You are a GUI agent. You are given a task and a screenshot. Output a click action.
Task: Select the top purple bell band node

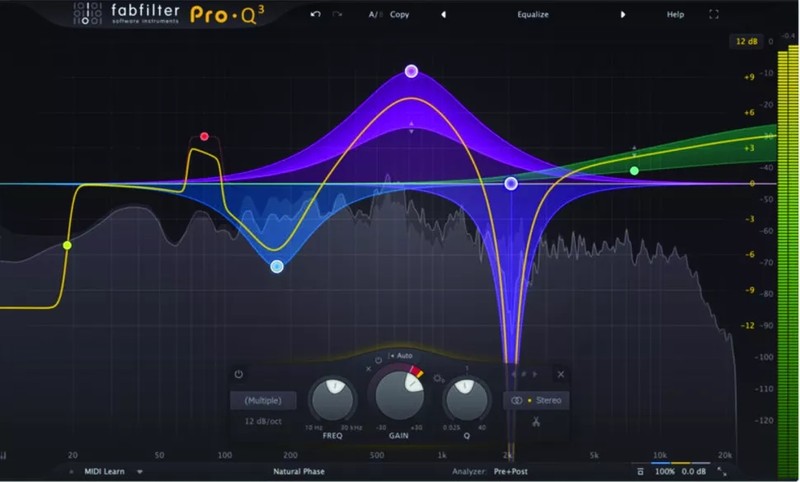[x=411, y=71]
